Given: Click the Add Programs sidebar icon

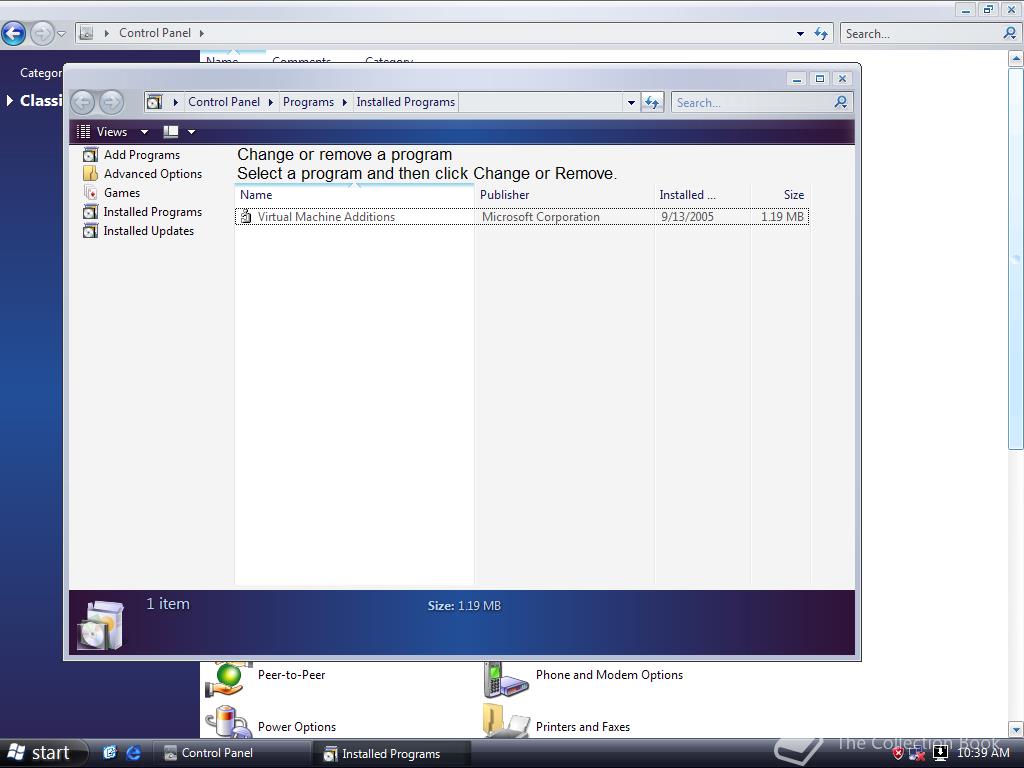Looking at the screenshot, I should click(90, 155).
